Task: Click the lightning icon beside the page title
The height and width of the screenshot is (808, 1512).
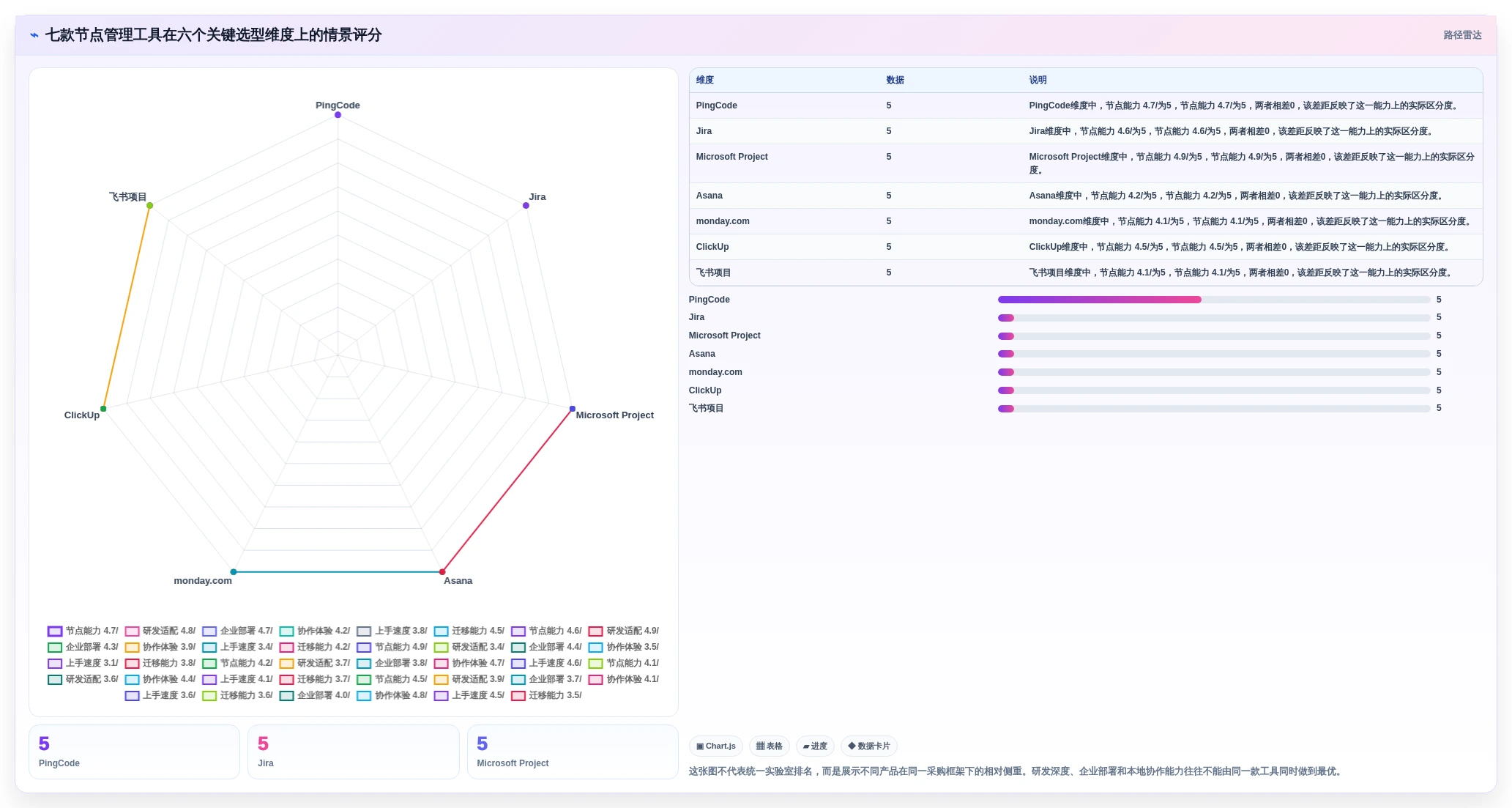Action: click(34, 35)
